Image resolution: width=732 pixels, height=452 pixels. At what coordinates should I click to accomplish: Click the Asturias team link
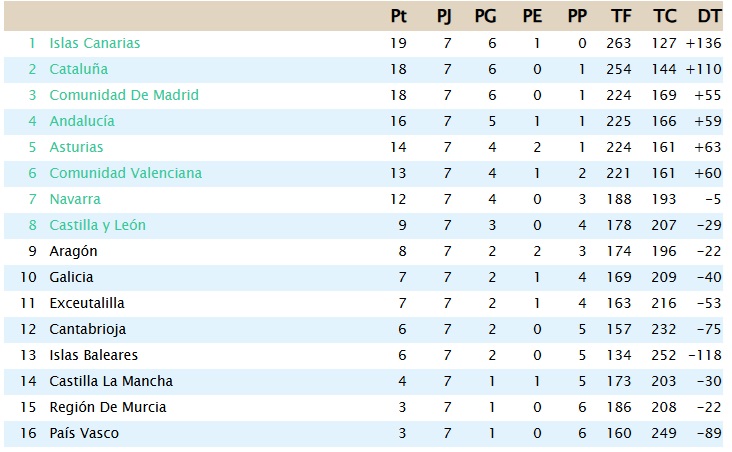point(76,147)
